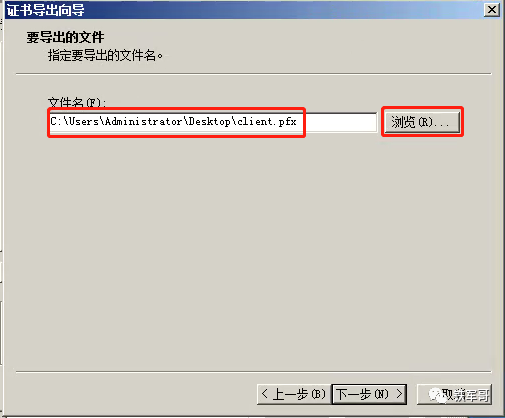Click the WeChat watermark icon over cancel button
This screenshot has width=505, height=418.
[x=437, y=395]
